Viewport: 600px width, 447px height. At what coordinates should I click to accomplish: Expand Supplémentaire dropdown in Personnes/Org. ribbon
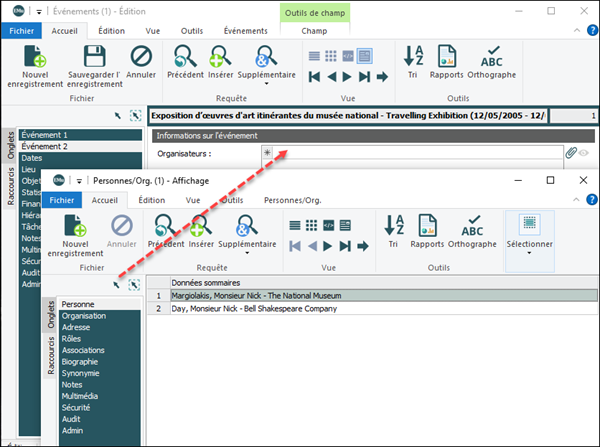(x=256, y=232)
